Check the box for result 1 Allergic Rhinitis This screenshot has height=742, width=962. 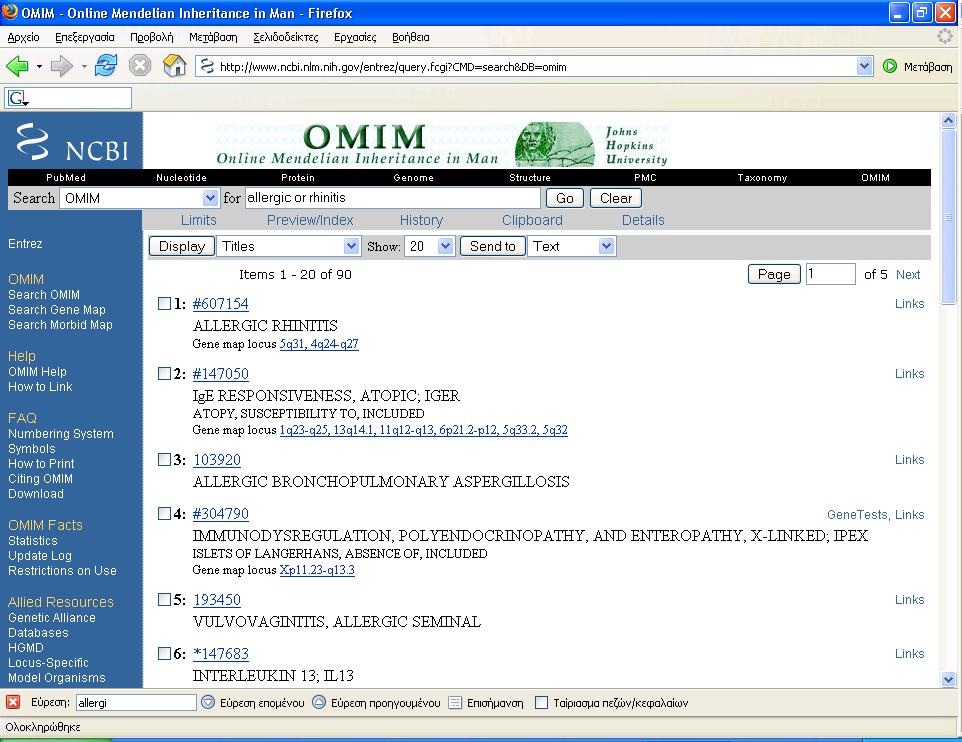[x=164, y=303]
